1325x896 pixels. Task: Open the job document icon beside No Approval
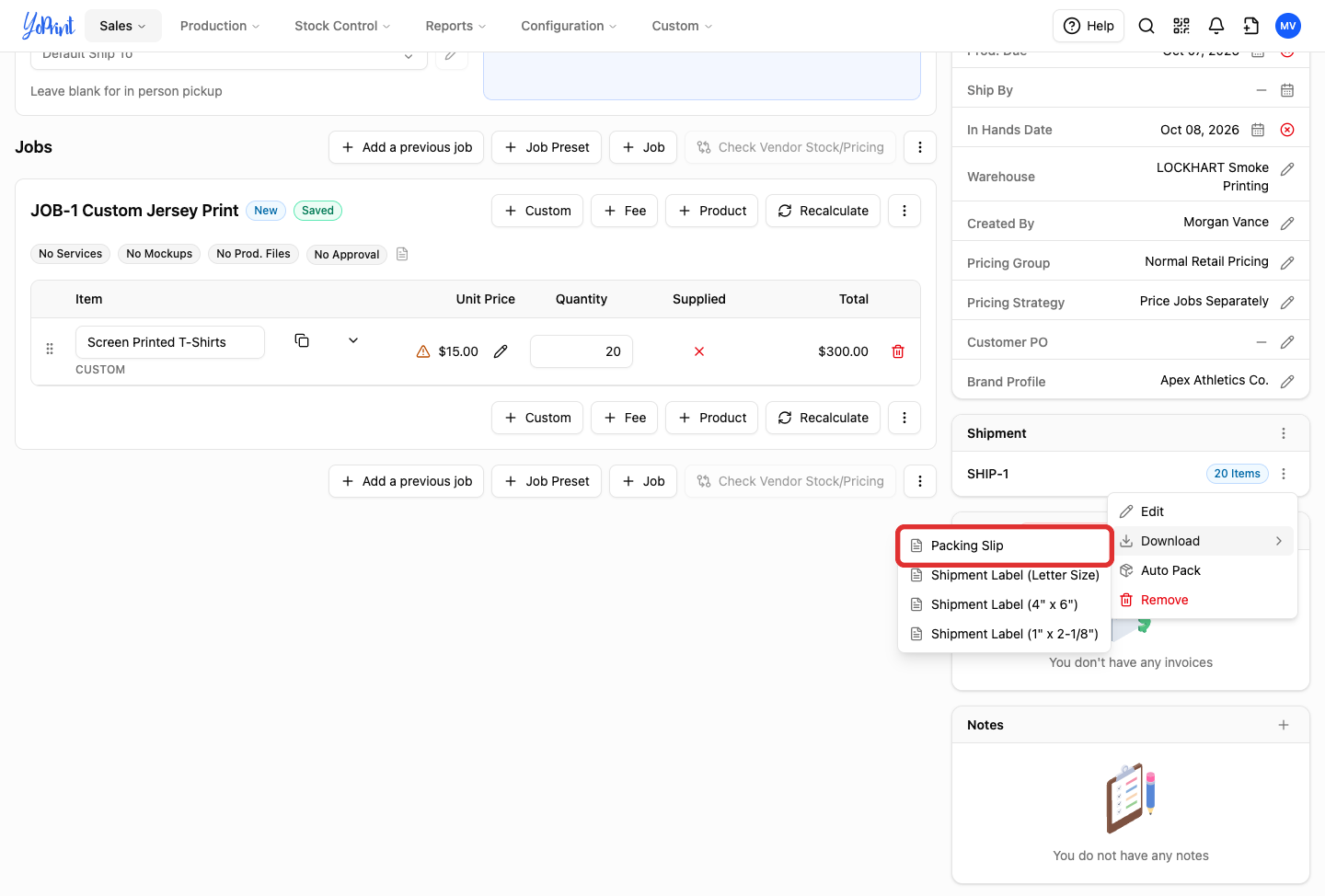coord(402,254)
